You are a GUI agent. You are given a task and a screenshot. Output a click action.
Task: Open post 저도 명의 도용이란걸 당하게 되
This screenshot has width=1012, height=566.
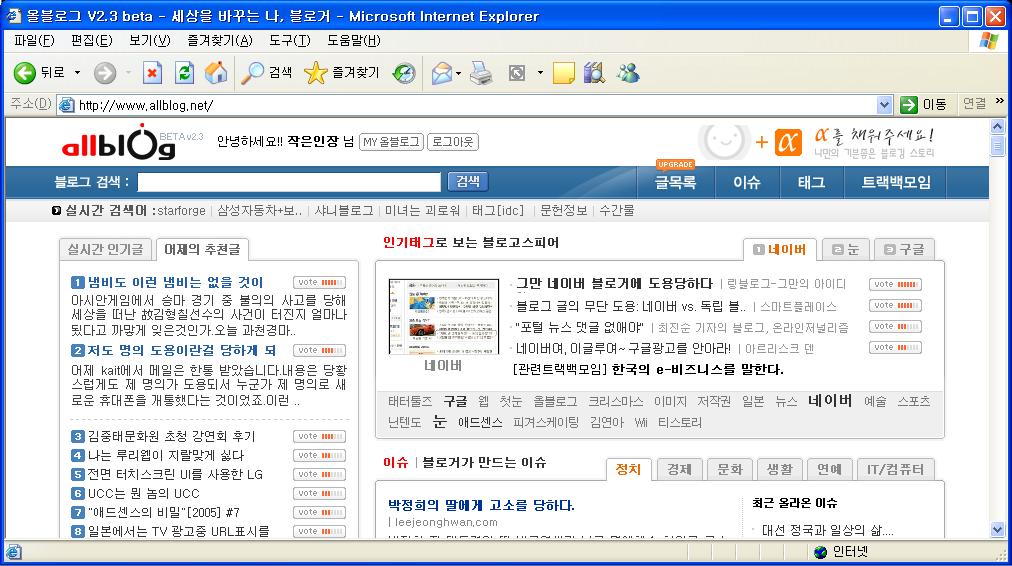181,350
